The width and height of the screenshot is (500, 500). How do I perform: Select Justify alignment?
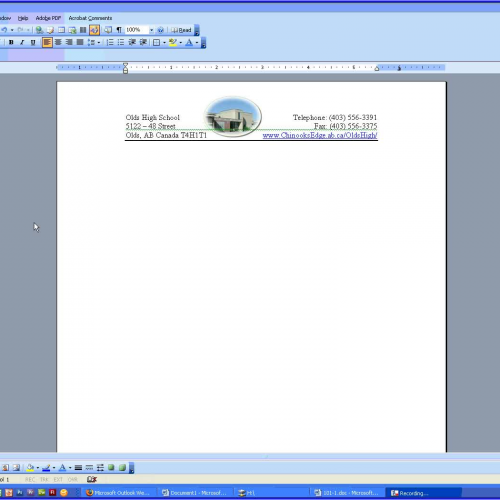pos(80,42)
